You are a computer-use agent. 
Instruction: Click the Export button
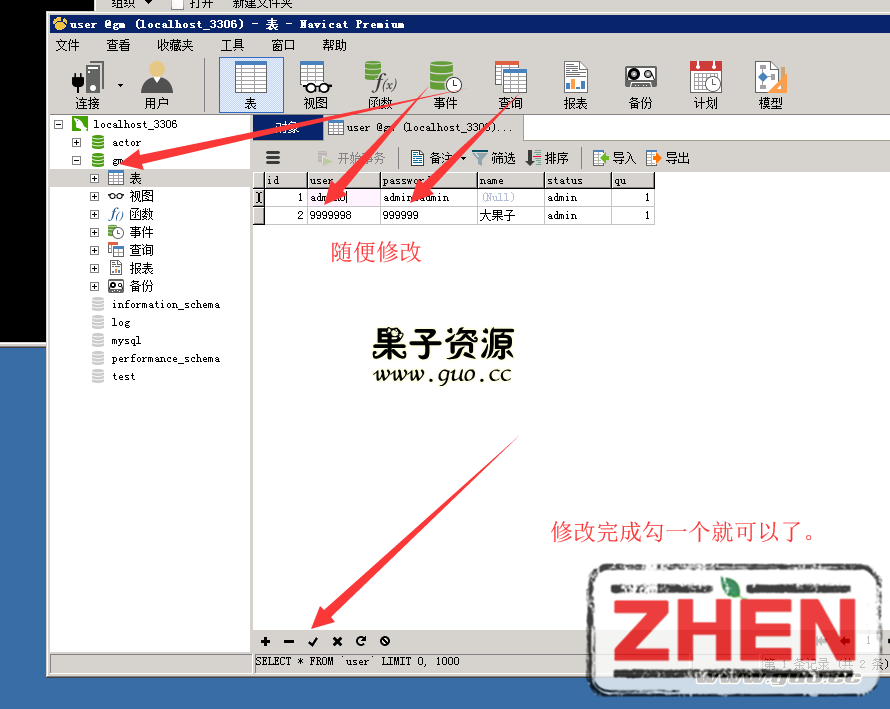click(x=668, y=158)
